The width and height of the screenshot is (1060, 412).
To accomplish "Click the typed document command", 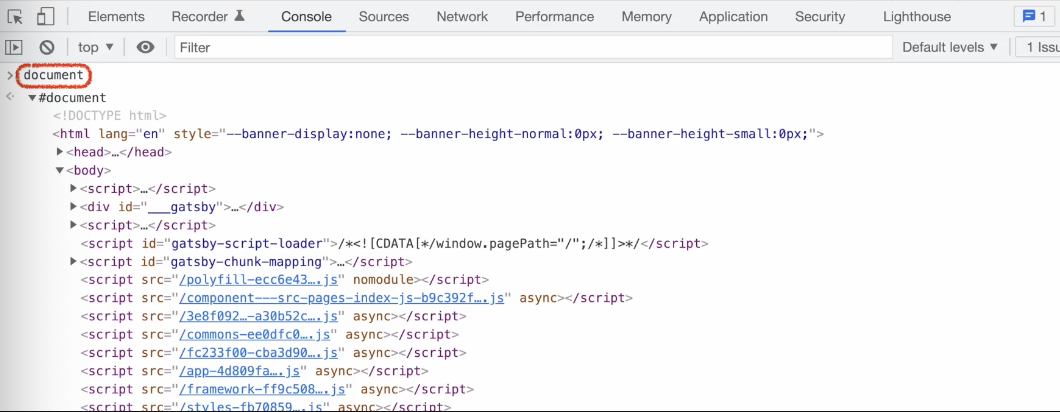I will click(53, 75).
